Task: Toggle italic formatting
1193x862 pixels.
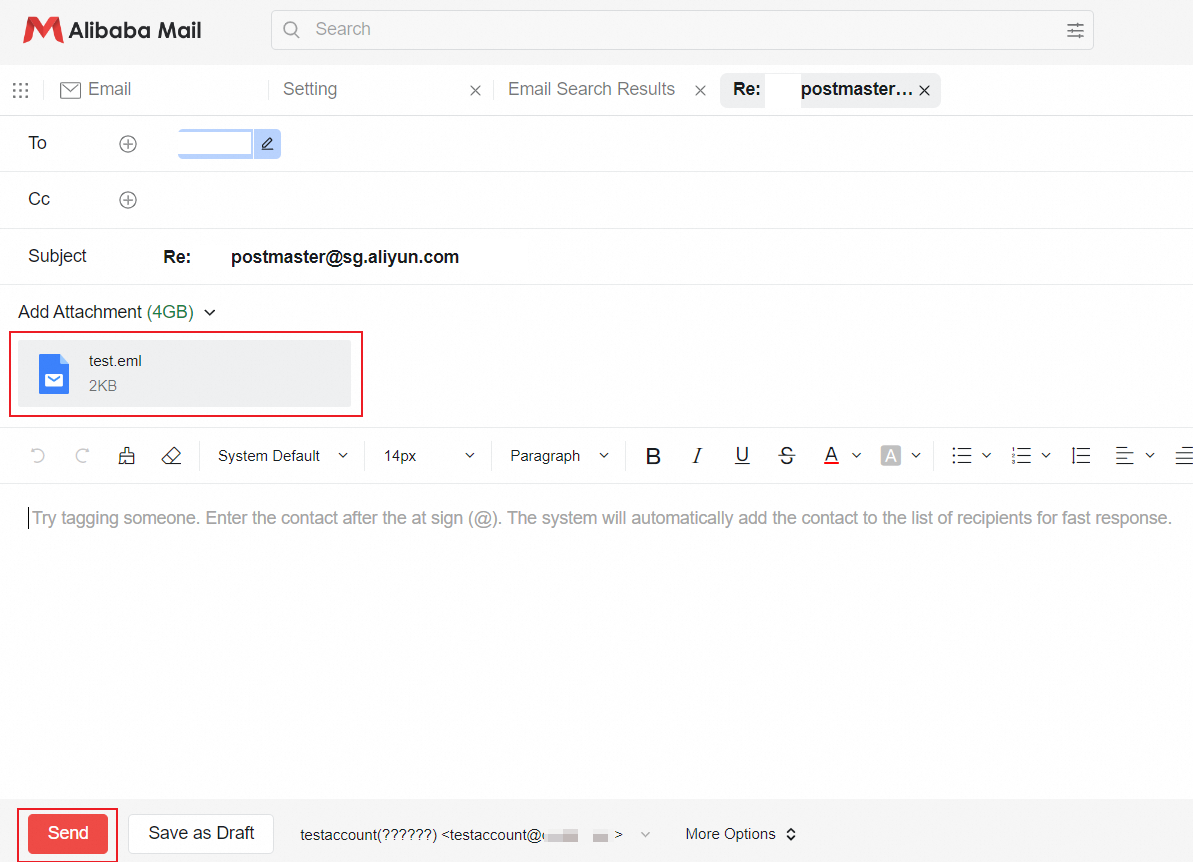Action: coord(696,456)
